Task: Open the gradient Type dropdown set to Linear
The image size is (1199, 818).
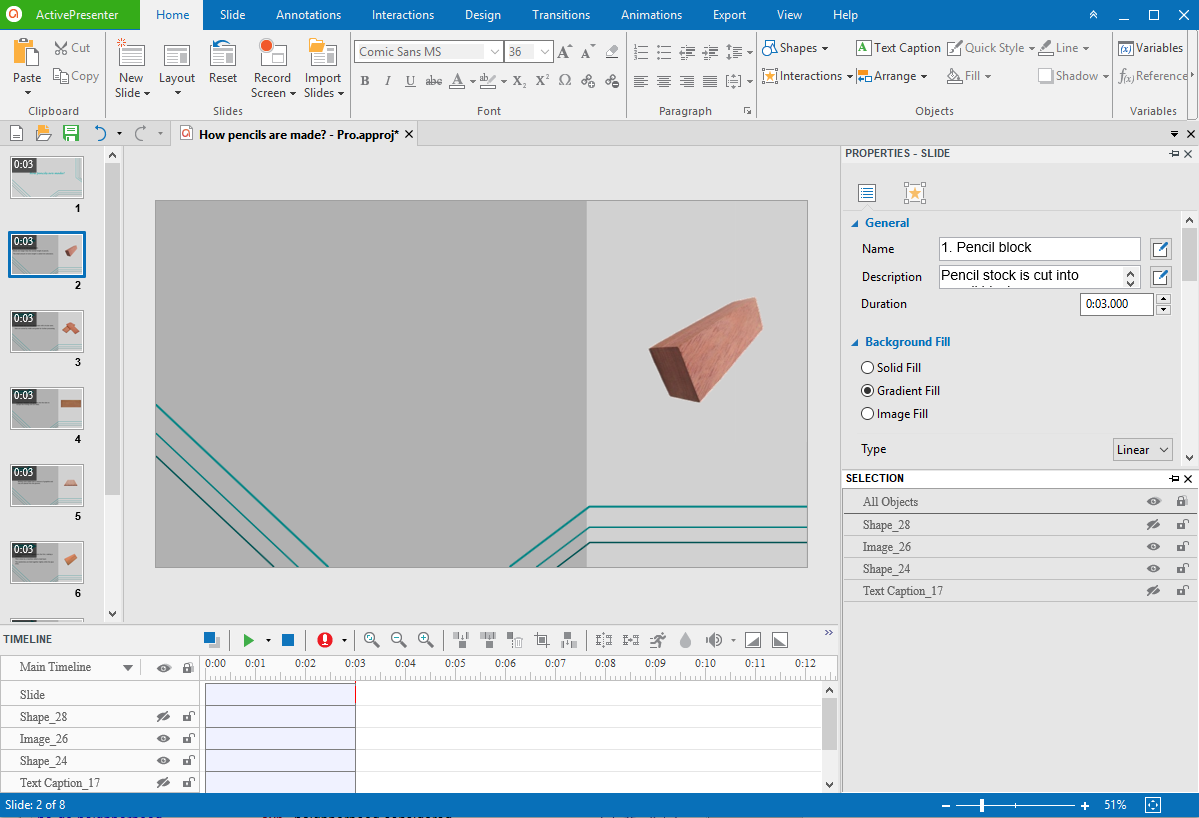Action: tap(1142, 450)
